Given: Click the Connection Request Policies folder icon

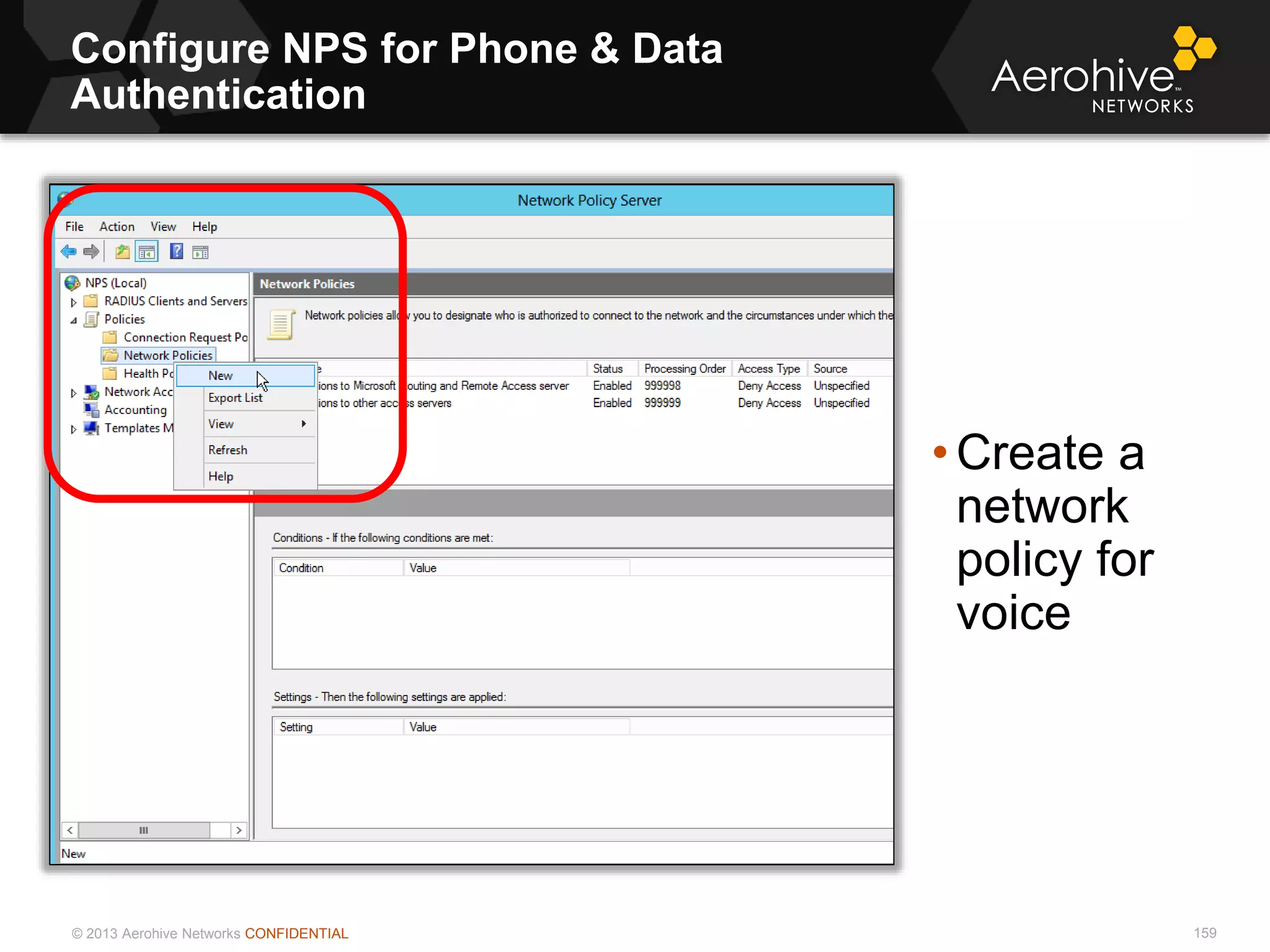Looking at the screenshot, I should 110,337.
